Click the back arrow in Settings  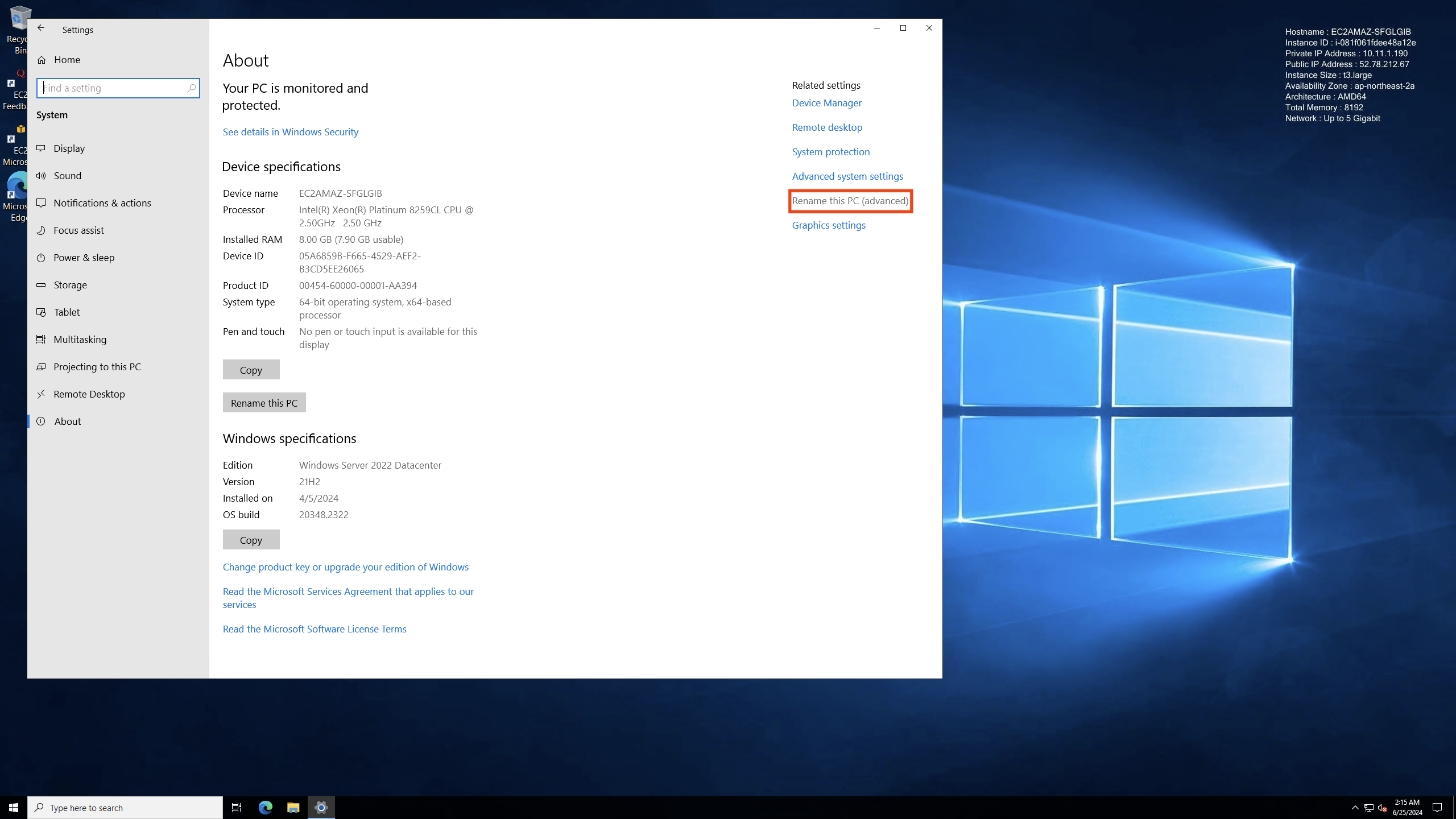(41, 28)
